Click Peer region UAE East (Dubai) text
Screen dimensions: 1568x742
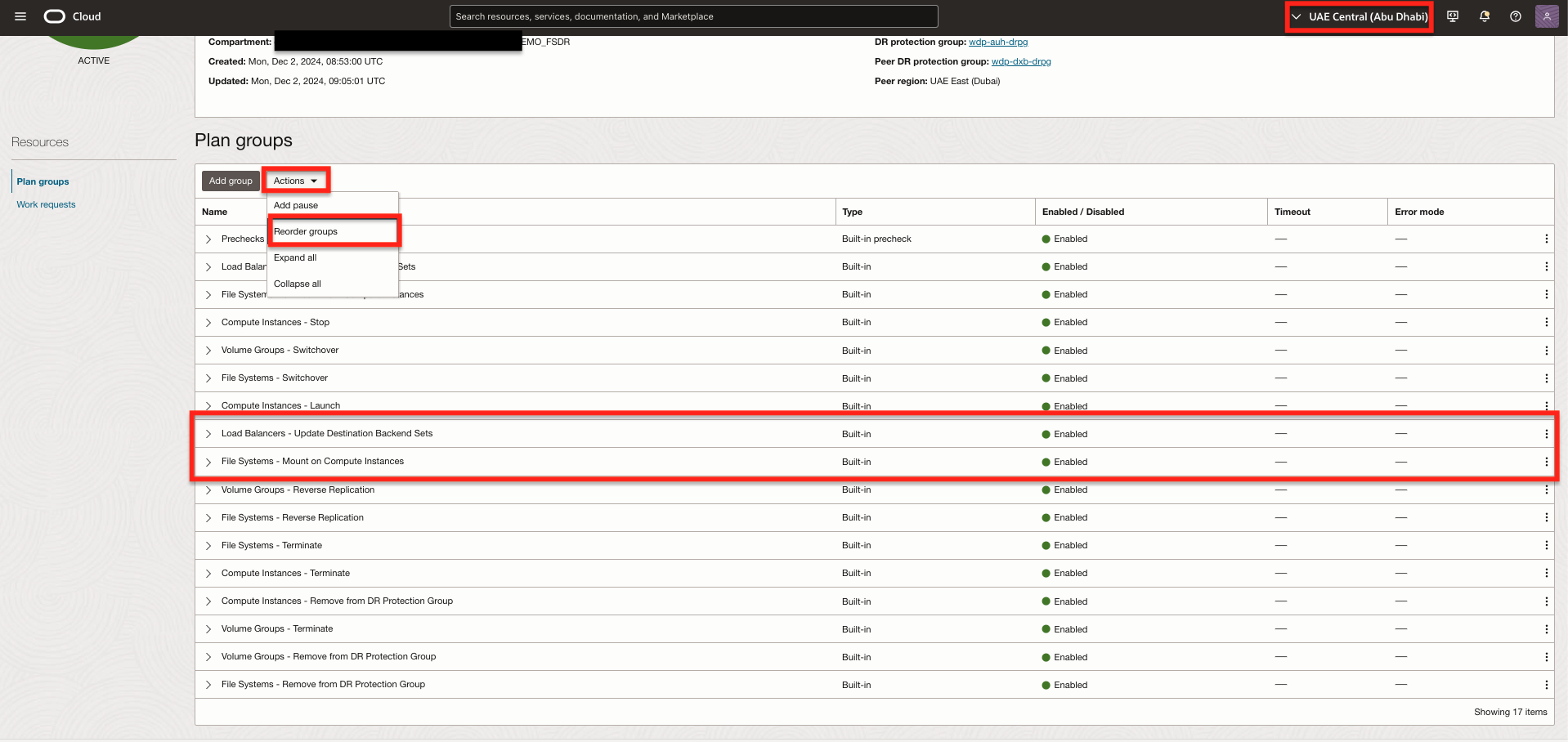tap(937, 81)
